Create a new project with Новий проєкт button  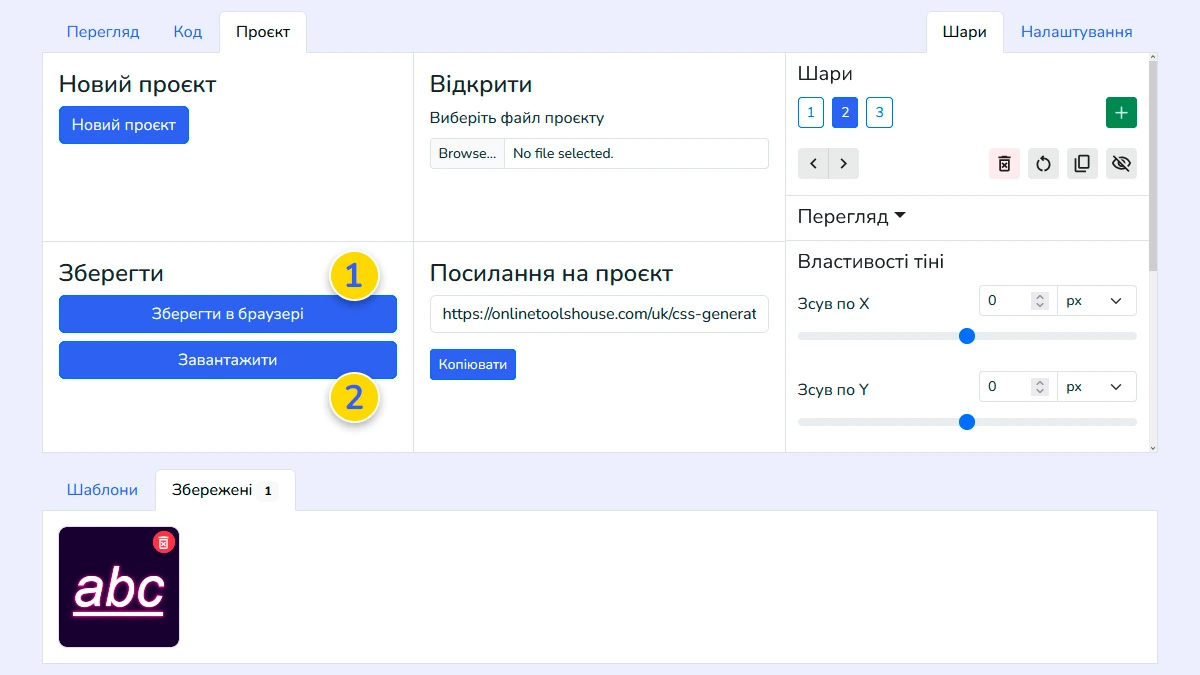tap(123, 124)
